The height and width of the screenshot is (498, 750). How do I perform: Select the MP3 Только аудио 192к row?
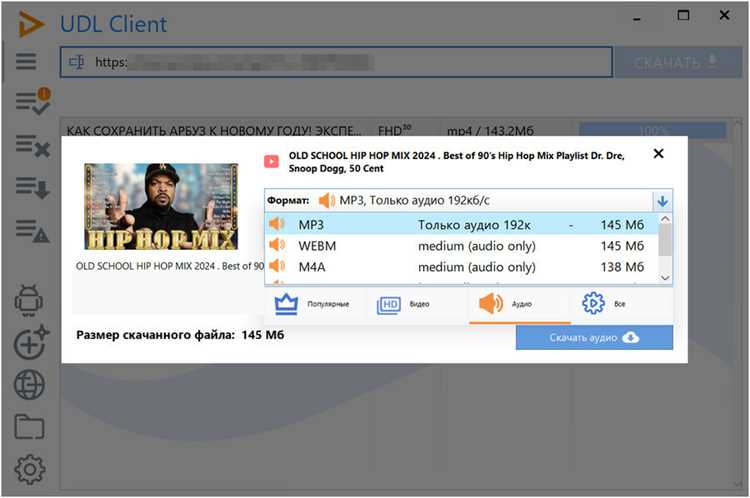[461, 224]
